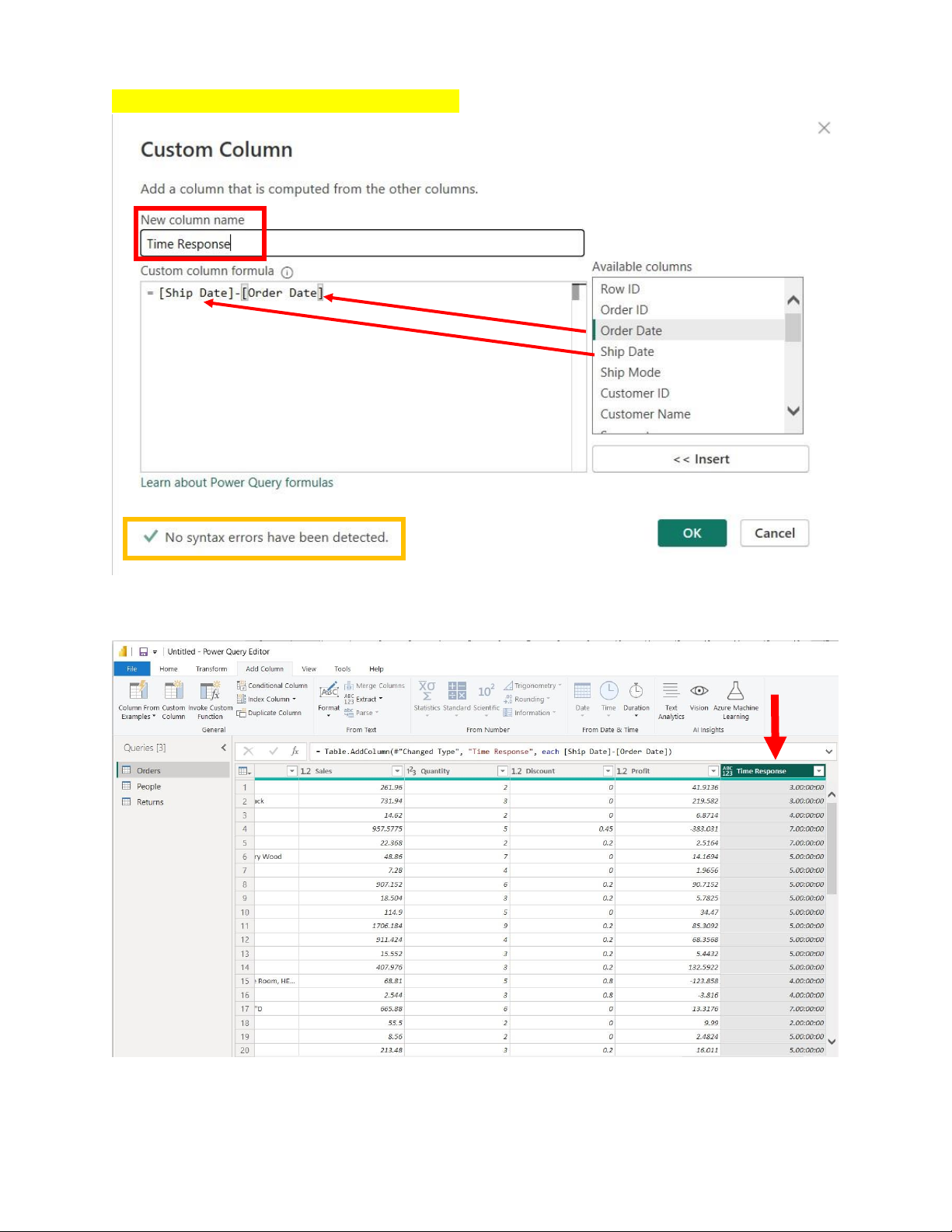Open the Index Column dropdown
This screenshot has height=1232, width=952.
pos(267,700)
